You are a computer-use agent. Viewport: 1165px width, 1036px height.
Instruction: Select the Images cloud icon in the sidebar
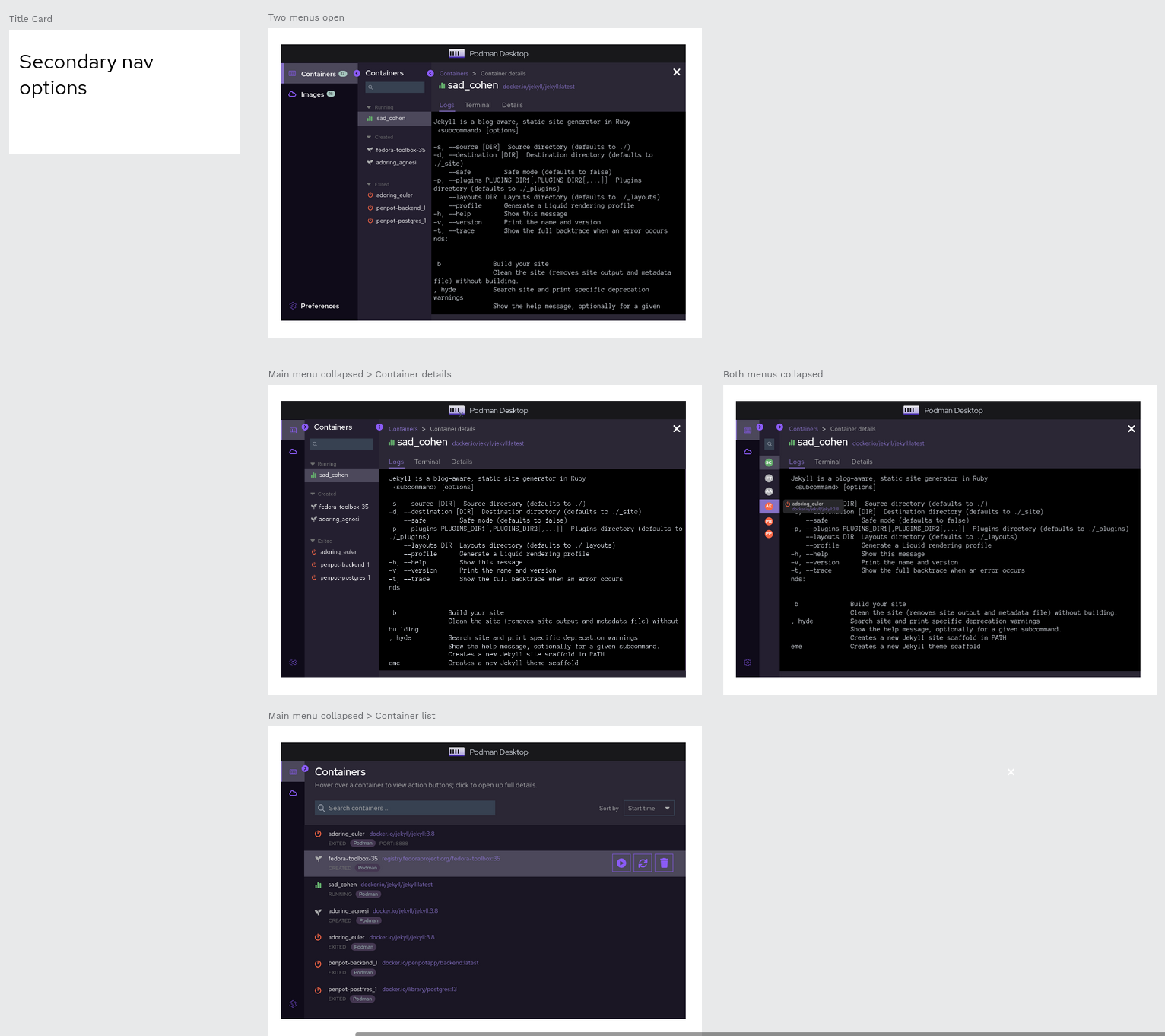pyautogui.click(x=293, y=94)
